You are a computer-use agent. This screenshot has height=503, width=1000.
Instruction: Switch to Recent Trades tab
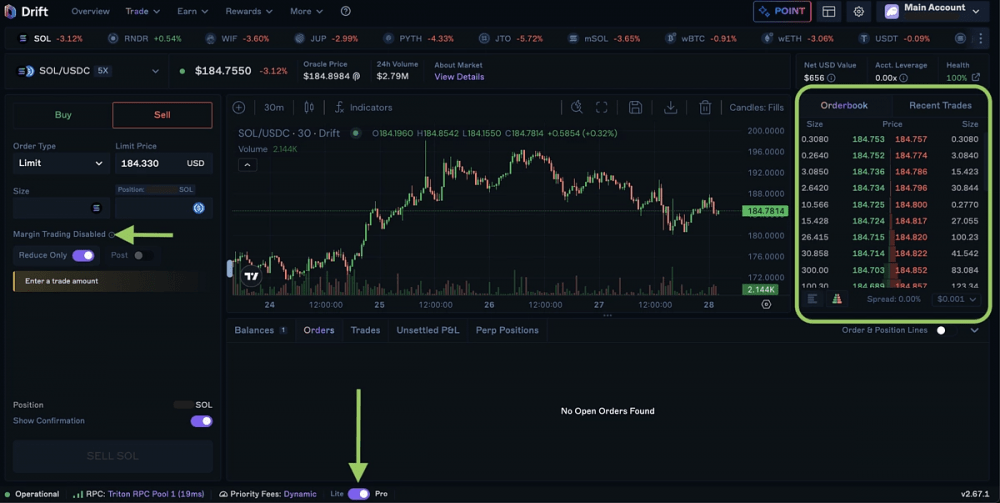point(940,106)
